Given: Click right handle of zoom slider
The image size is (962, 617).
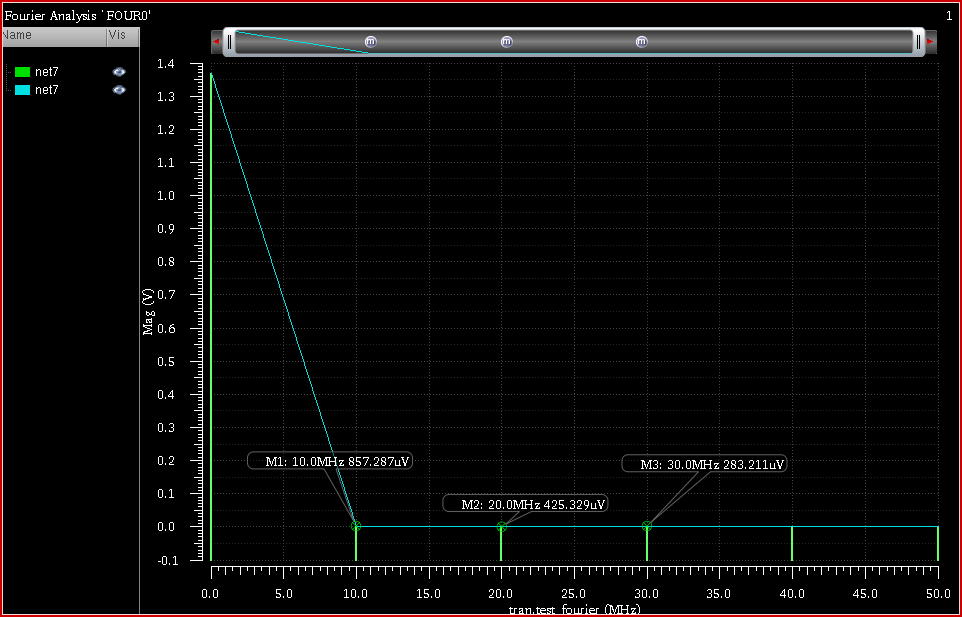Looking at the screenshot, I should click(x=918, y=42).
